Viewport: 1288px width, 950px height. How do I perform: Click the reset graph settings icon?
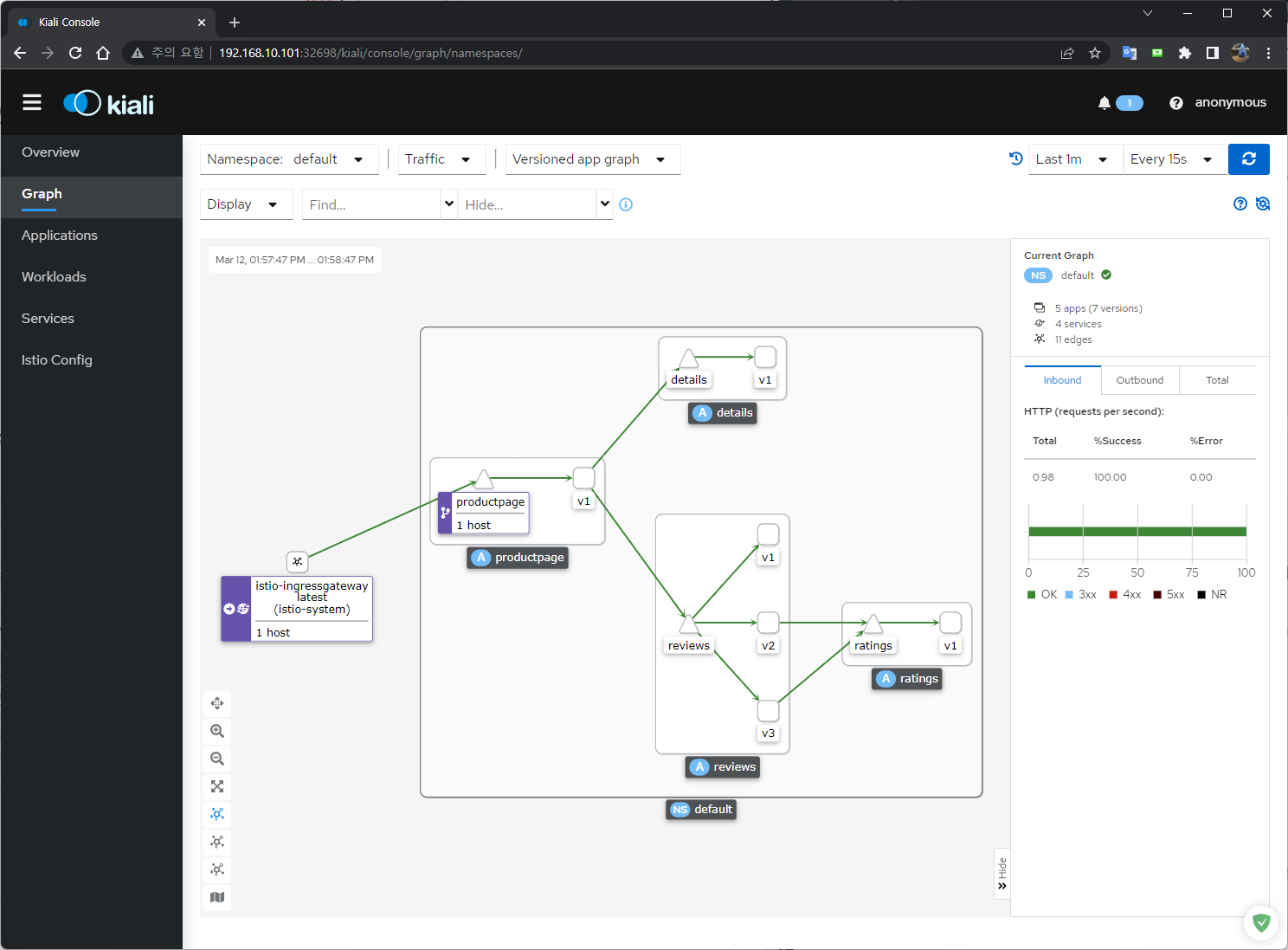(1263, 204)
